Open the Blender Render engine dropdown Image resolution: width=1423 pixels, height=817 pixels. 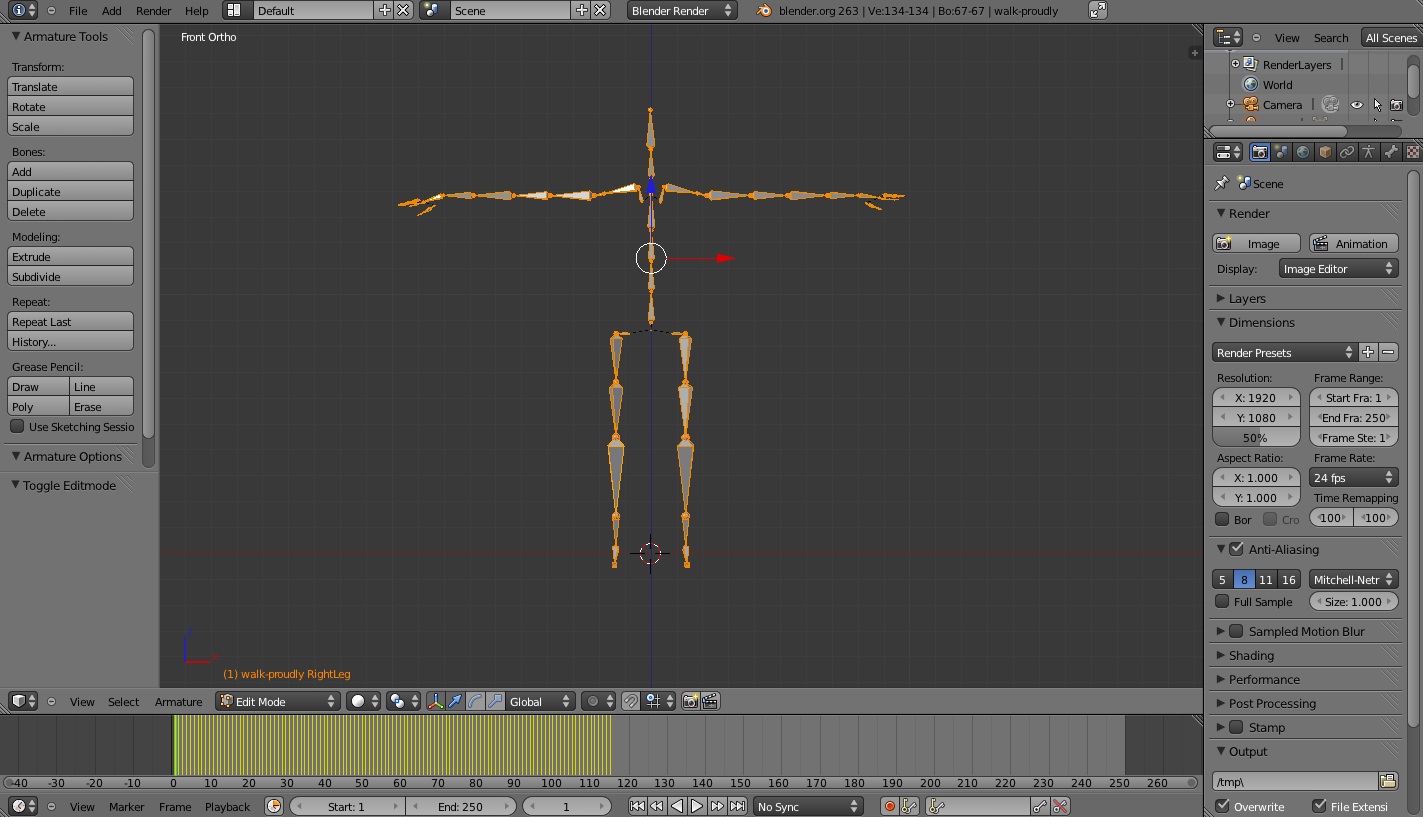[x=681, y=11]
